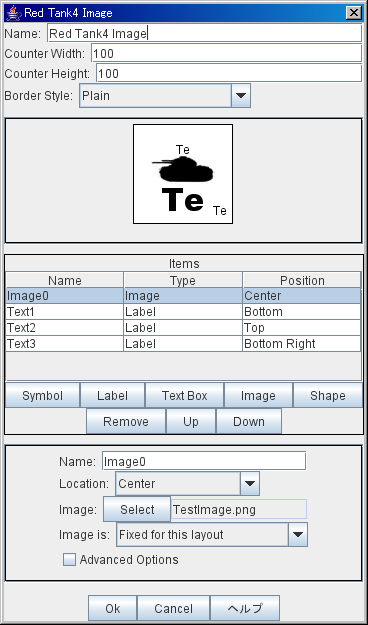Expand the Location dropdown arrow
Viewport: 368px width, 625px height.
point(250,483)
